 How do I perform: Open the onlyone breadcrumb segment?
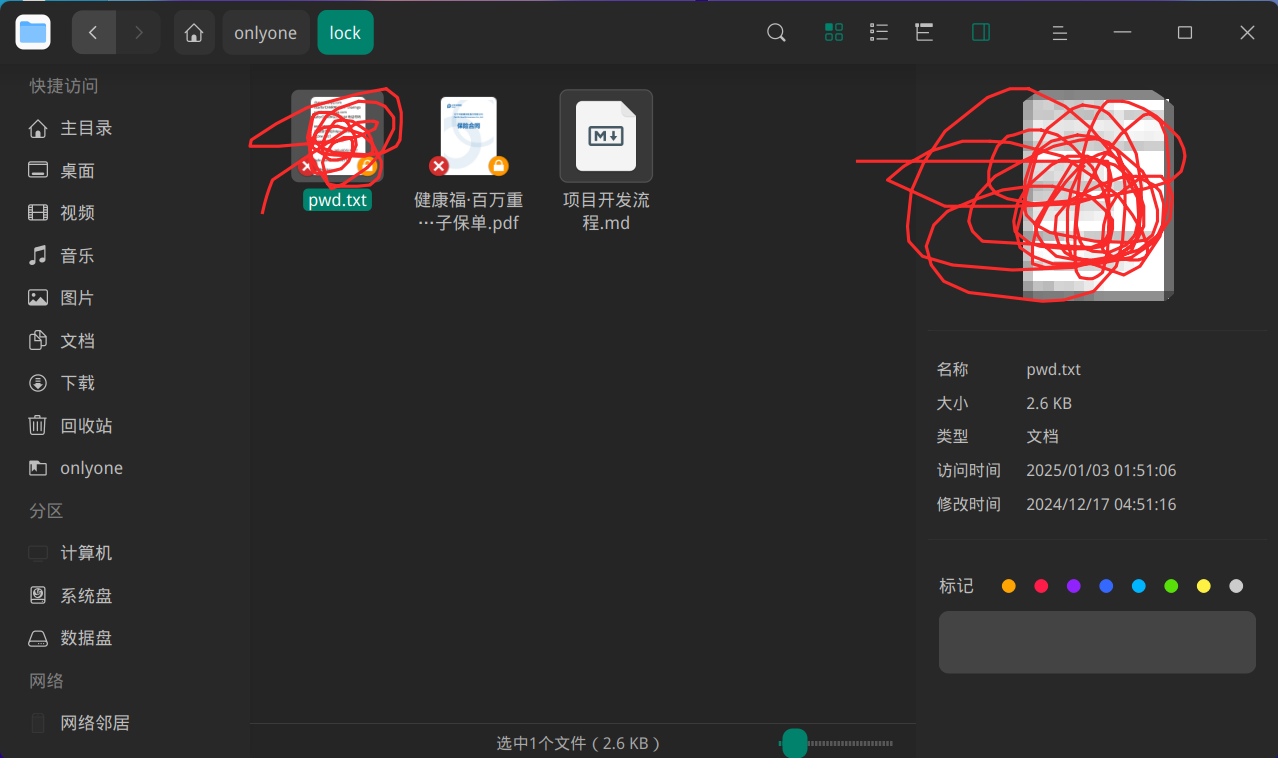(265, 33)
